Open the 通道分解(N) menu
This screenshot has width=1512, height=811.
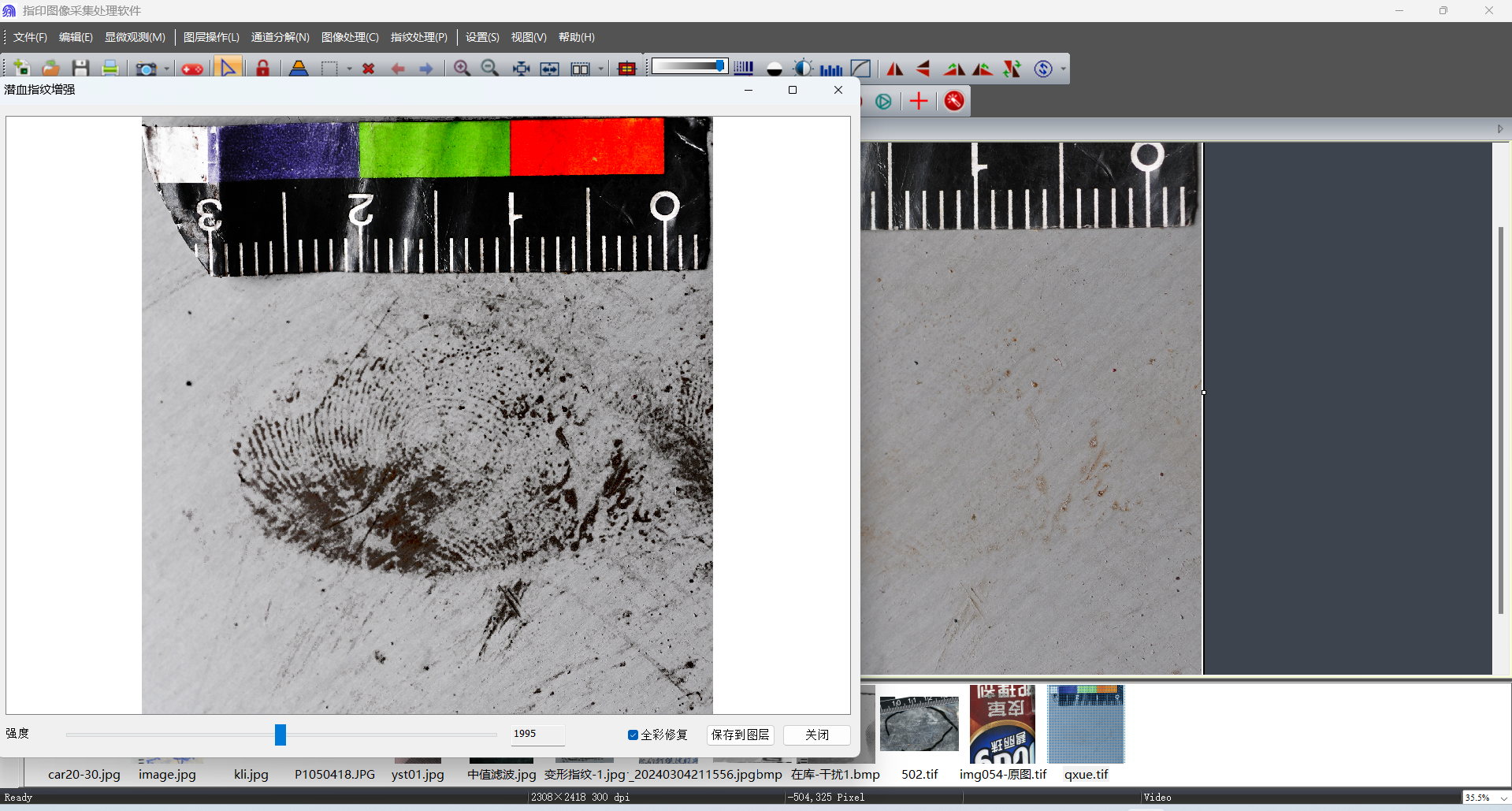point(280,37)
